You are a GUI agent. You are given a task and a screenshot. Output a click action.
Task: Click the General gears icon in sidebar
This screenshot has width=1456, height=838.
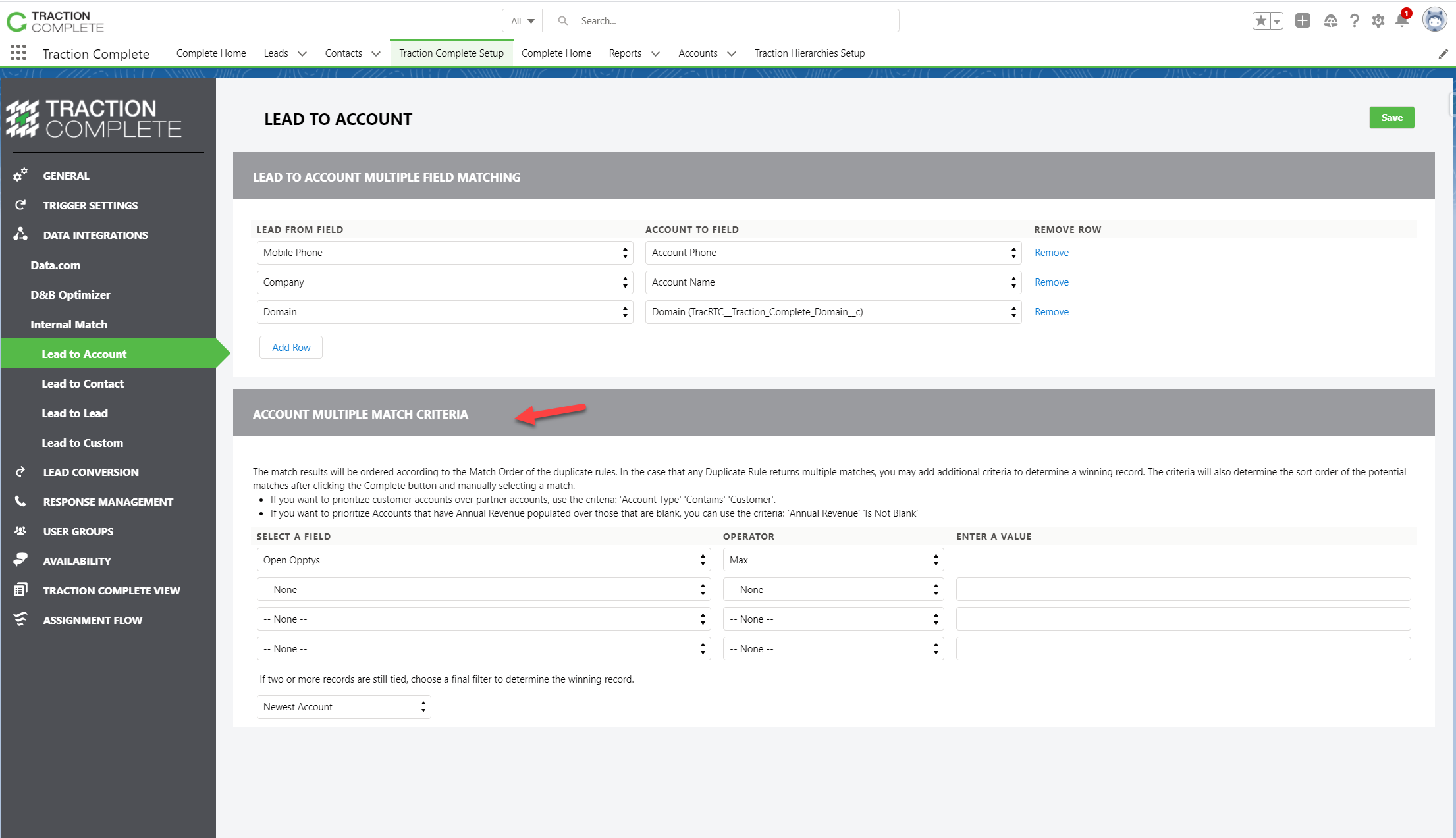tap(20, 175)
